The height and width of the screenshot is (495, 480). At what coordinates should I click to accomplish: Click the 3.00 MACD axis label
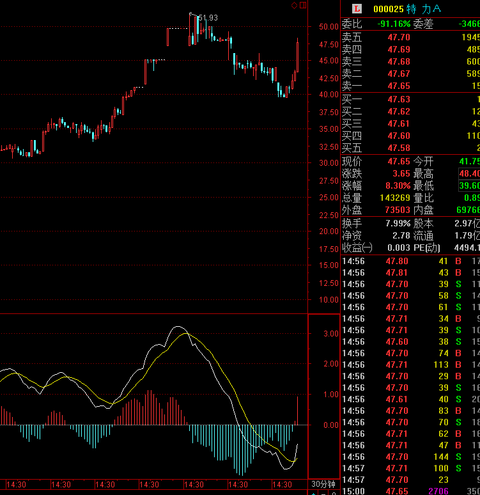331,334
